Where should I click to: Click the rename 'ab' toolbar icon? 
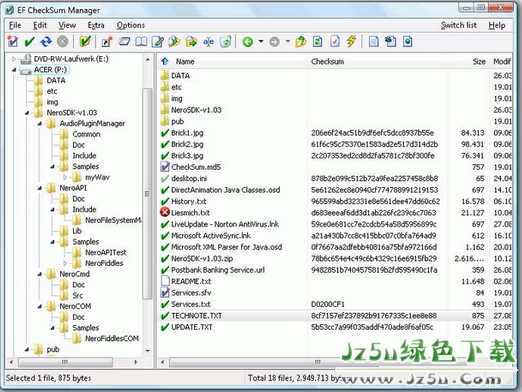point(208,42)
